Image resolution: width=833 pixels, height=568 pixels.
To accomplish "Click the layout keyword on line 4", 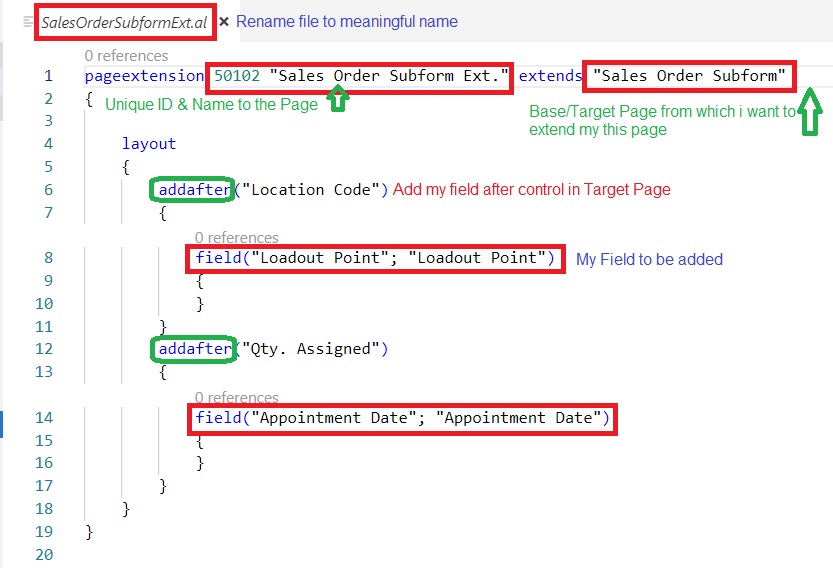I will pos(149,144).
